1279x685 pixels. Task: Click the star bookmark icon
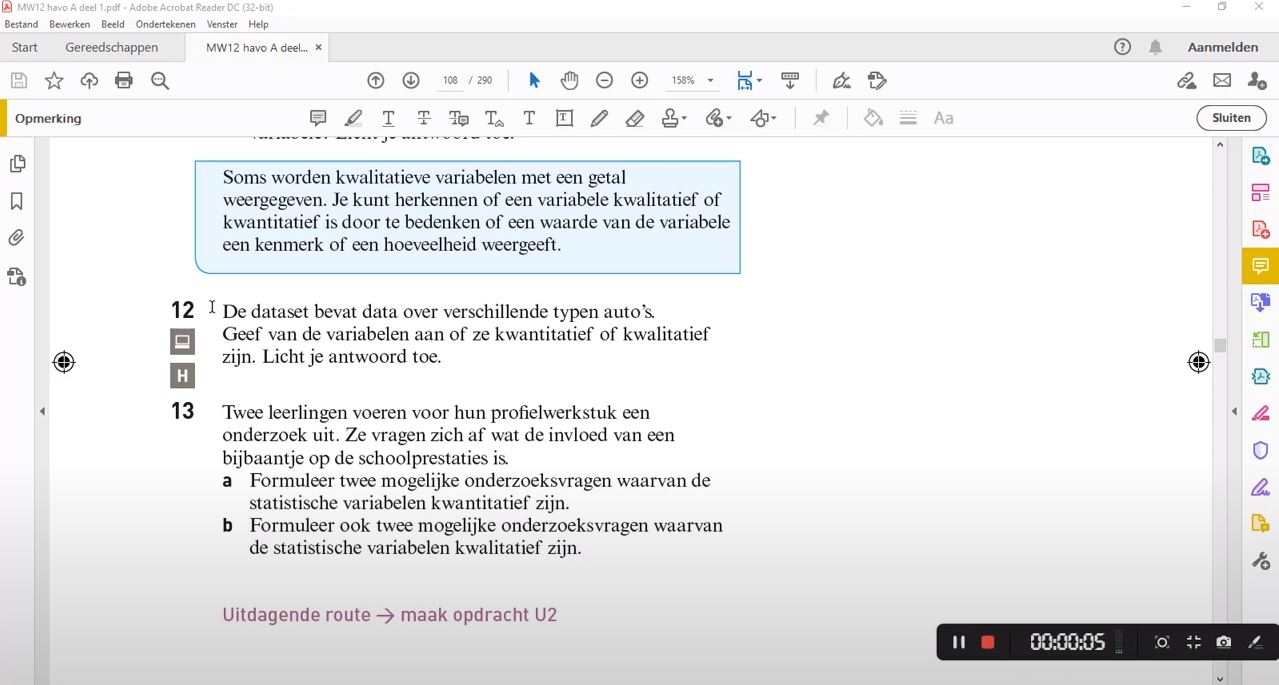pos(54,81)
